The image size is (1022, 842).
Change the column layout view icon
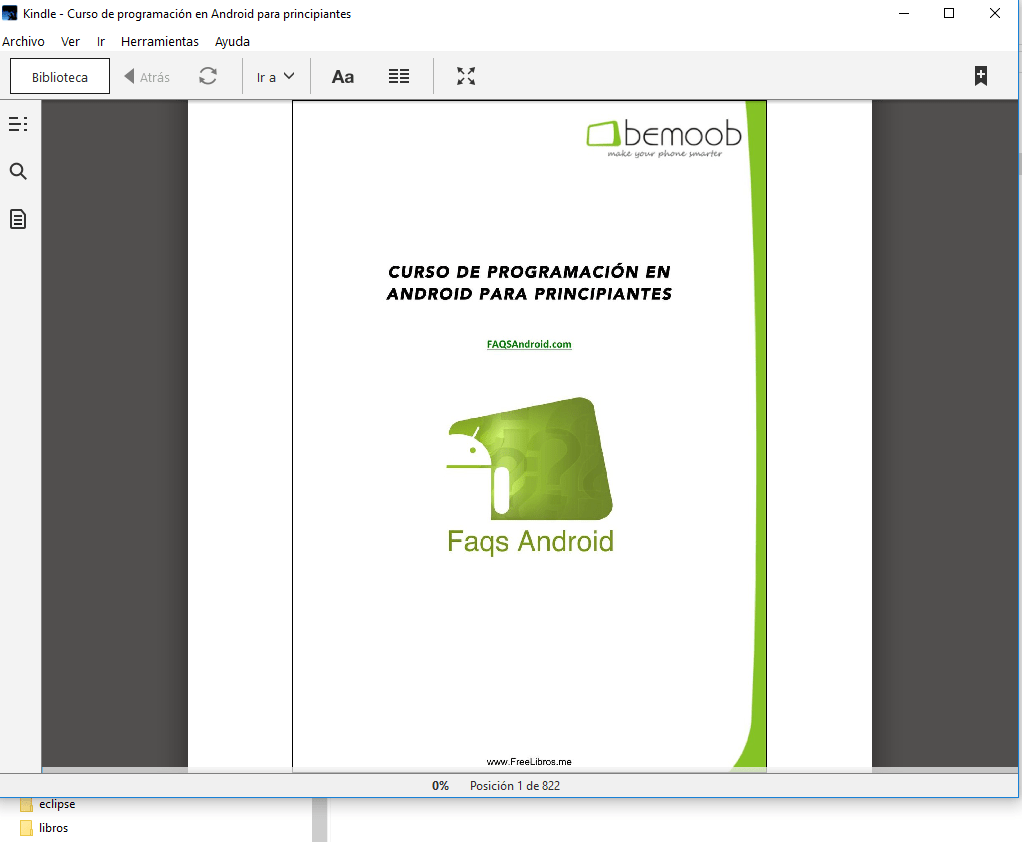[399, 77]
